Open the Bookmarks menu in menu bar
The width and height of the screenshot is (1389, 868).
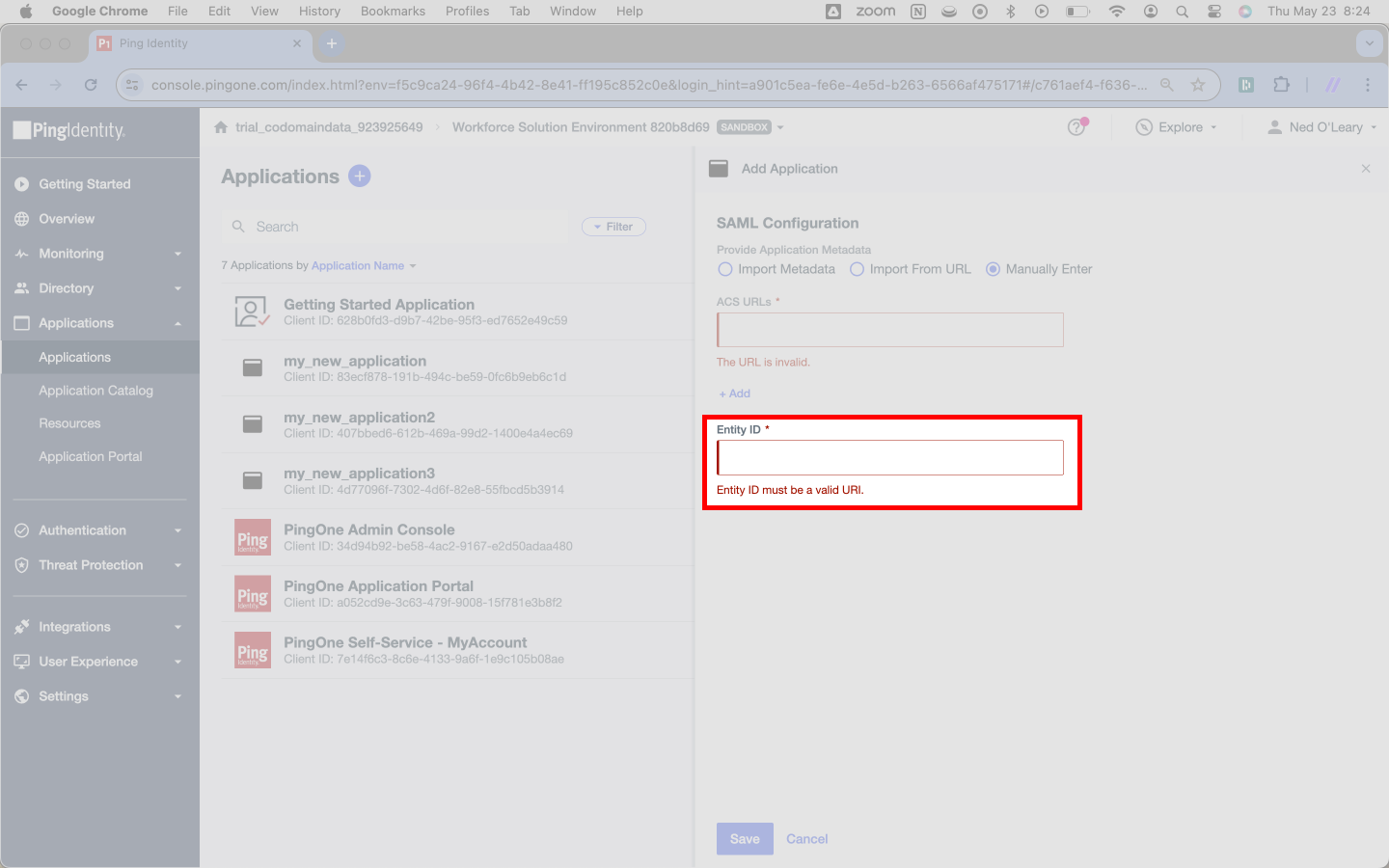pos(393,11)
